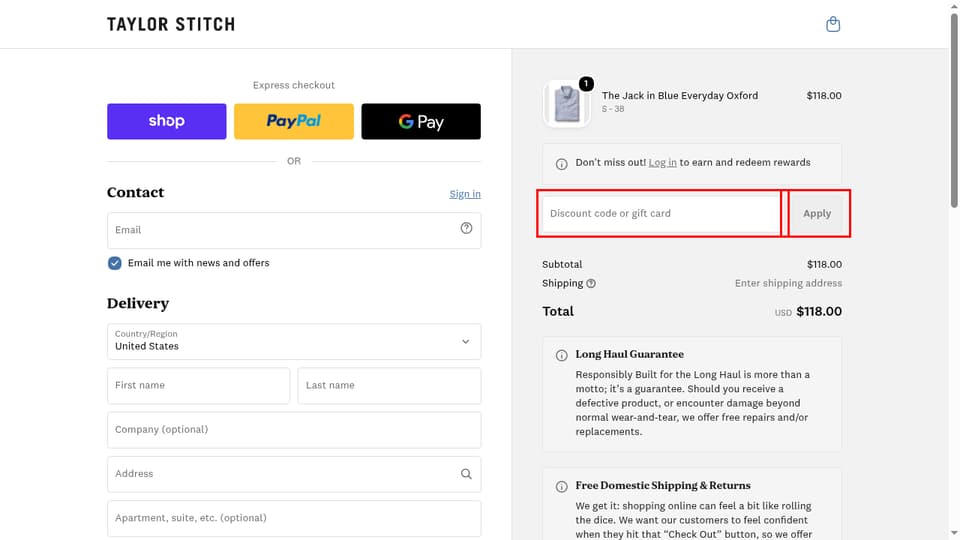Click the quantity badge on the shirt

point(586,84)
